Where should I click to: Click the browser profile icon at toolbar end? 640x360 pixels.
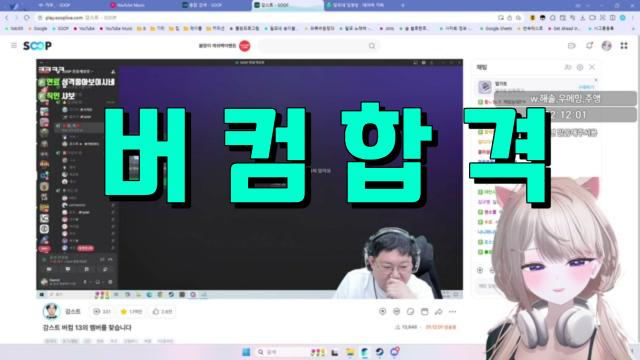pyautogui.click(x=622, y=18)
